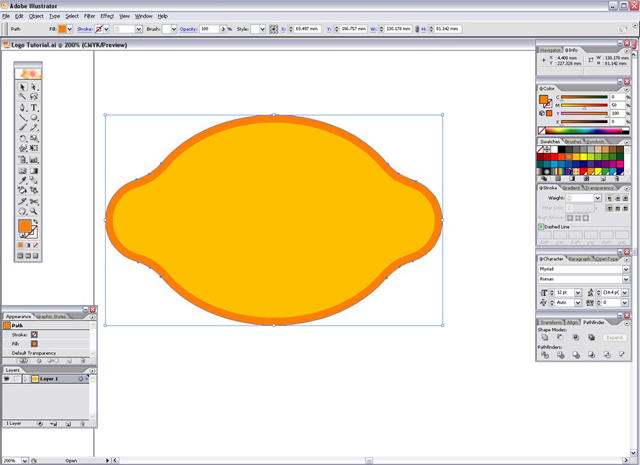Select the Direct Selection tool
The height and width of the screenshot is (465, 640).
(34, 87)
